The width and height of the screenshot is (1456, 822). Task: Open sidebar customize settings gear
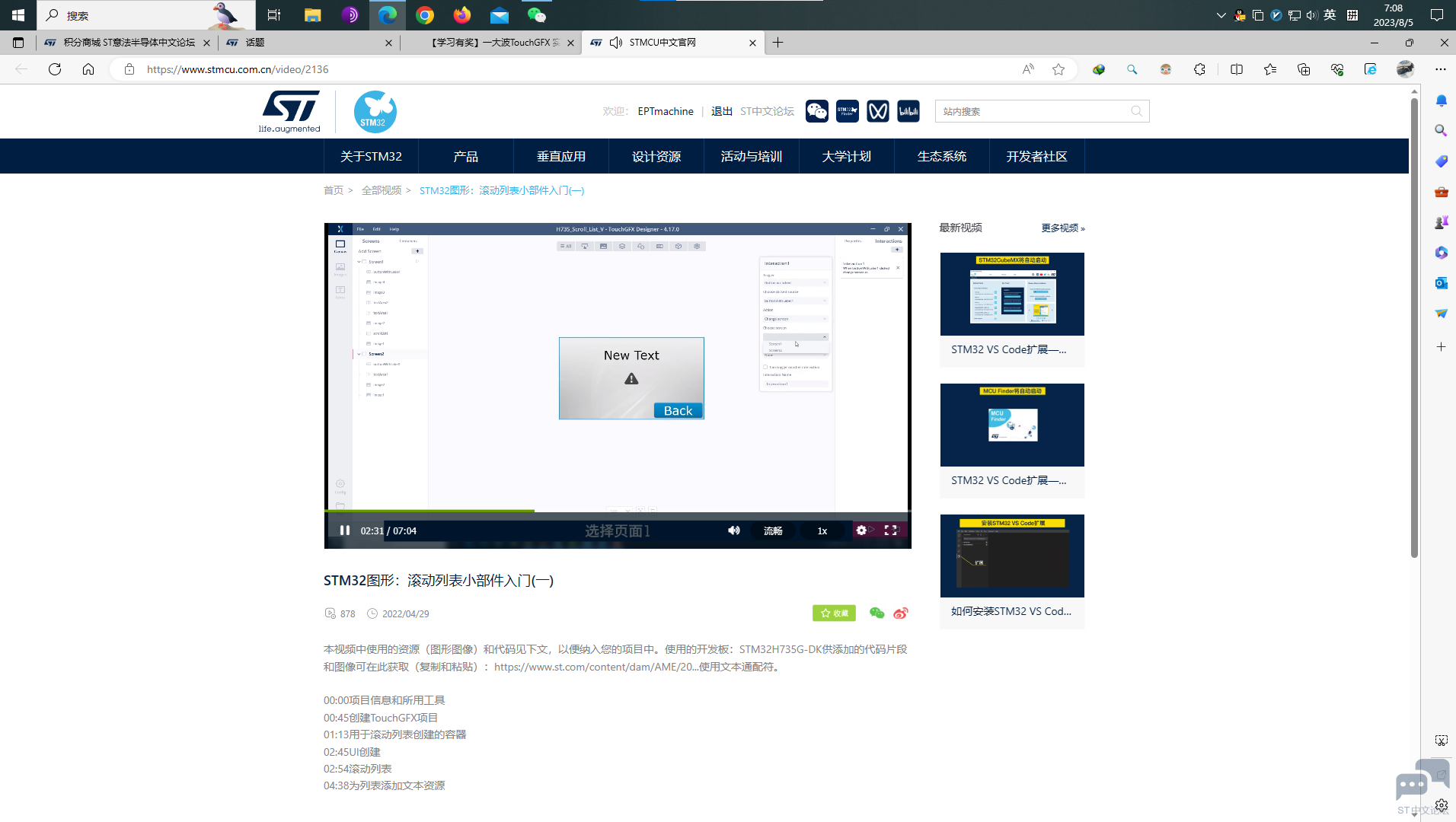coord(1442,805)
